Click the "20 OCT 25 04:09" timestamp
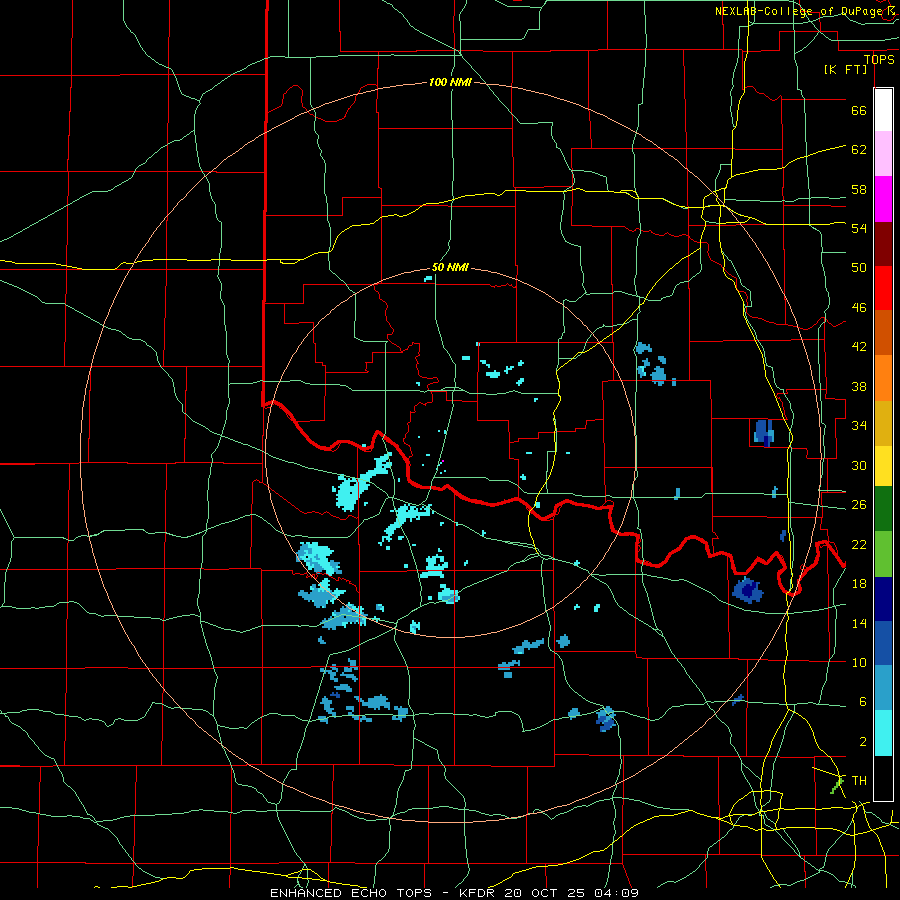The image size is (900, 900). coord(572,893)
